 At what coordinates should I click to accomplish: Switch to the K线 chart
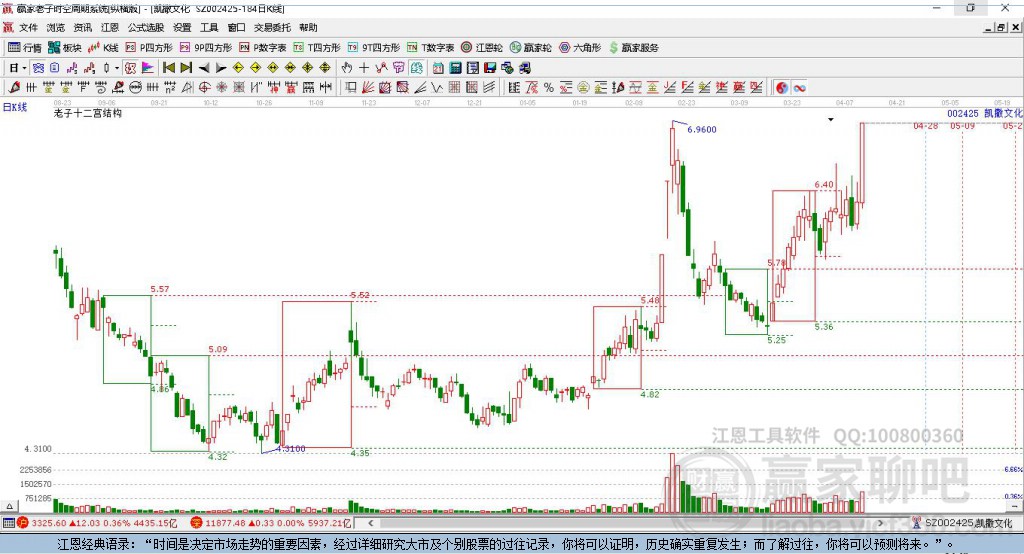pyautogui.click(x=103, y=48)
